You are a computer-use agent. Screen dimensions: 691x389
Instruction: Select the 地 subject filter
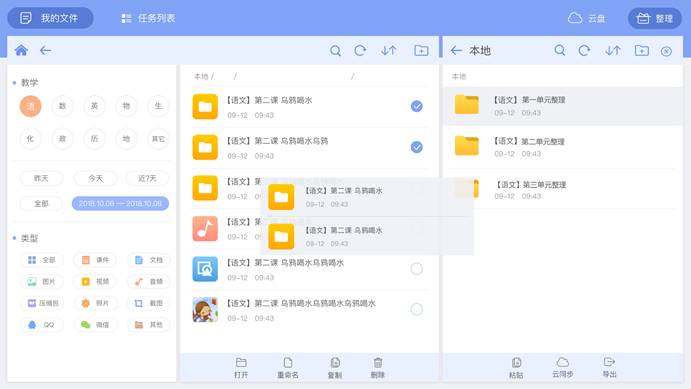(126, 139)
